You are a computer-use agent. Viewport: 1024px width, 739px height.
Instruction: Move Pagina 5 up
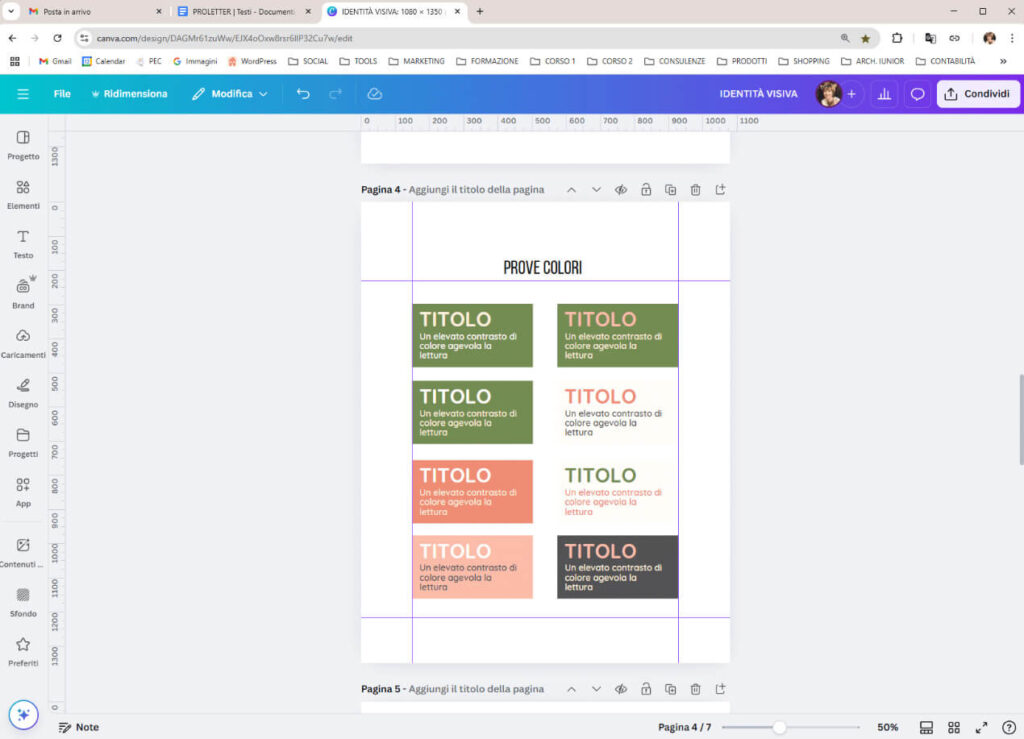tap(571, 689)
